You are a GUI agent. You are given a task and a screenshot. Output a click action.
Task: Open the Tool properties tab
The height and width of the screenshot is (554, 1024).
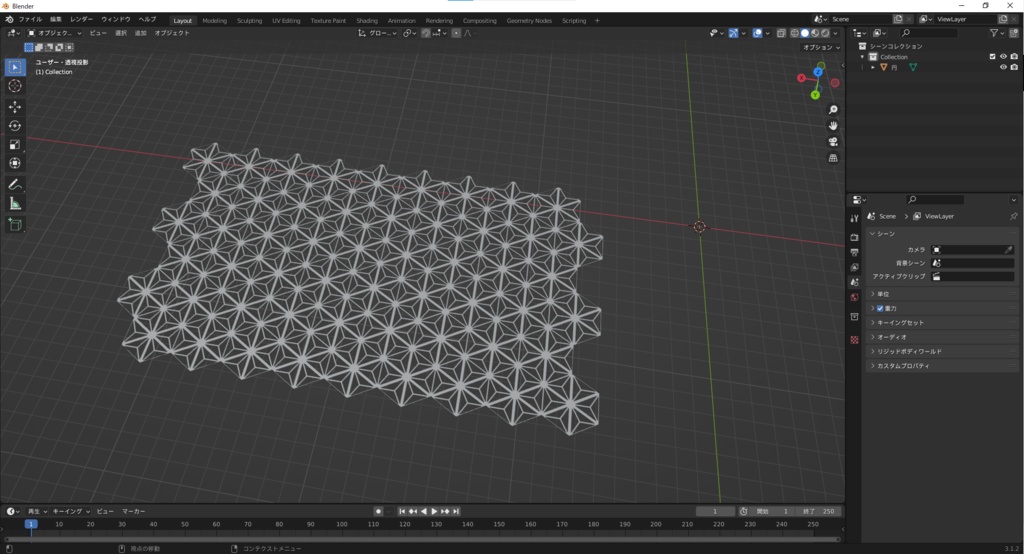tap(854, 219)
